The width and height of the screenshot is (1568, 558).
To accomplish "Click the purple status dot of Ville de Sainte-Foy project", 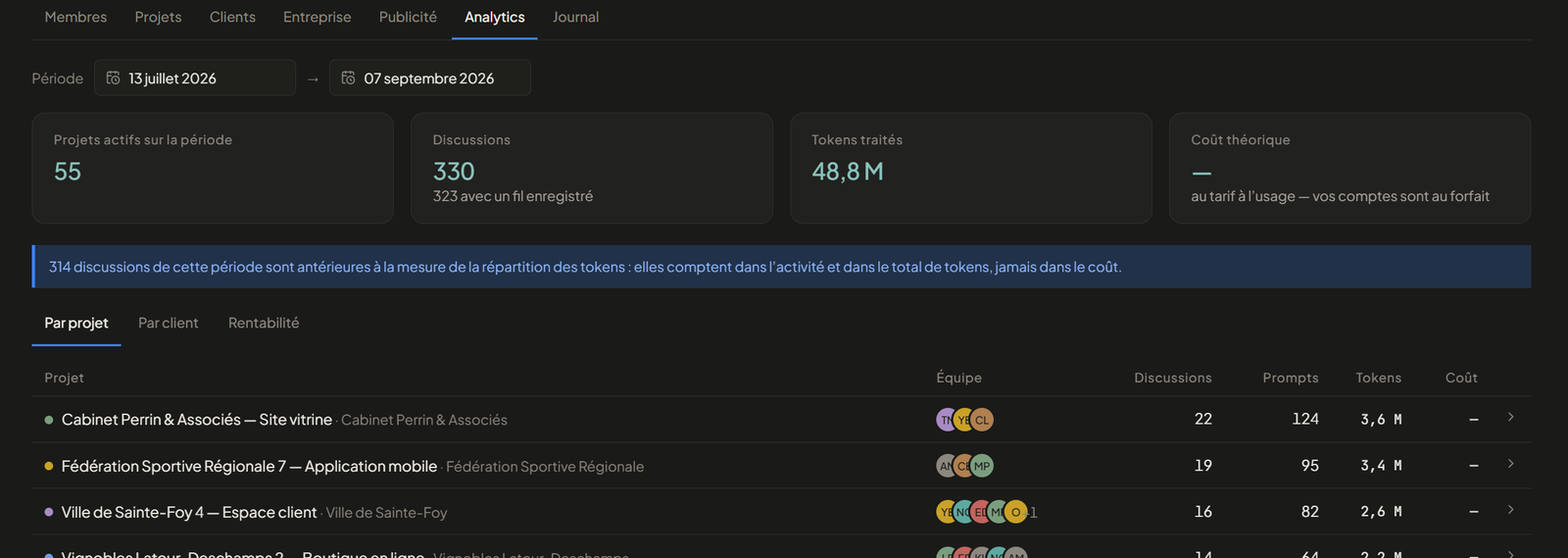I will (49, 512).
